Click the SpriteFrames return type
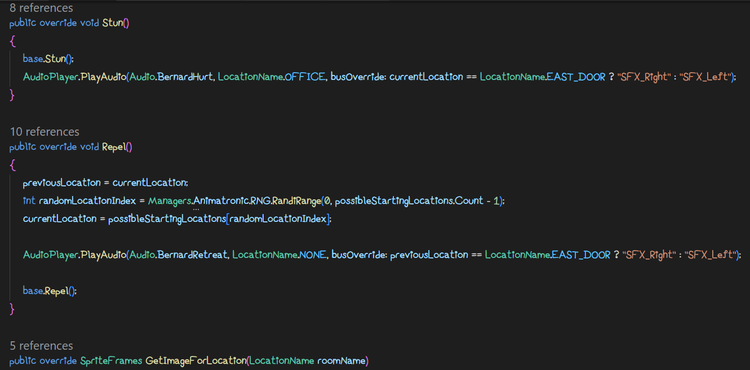Screen dimensions: 750x370 pos(111,360)
